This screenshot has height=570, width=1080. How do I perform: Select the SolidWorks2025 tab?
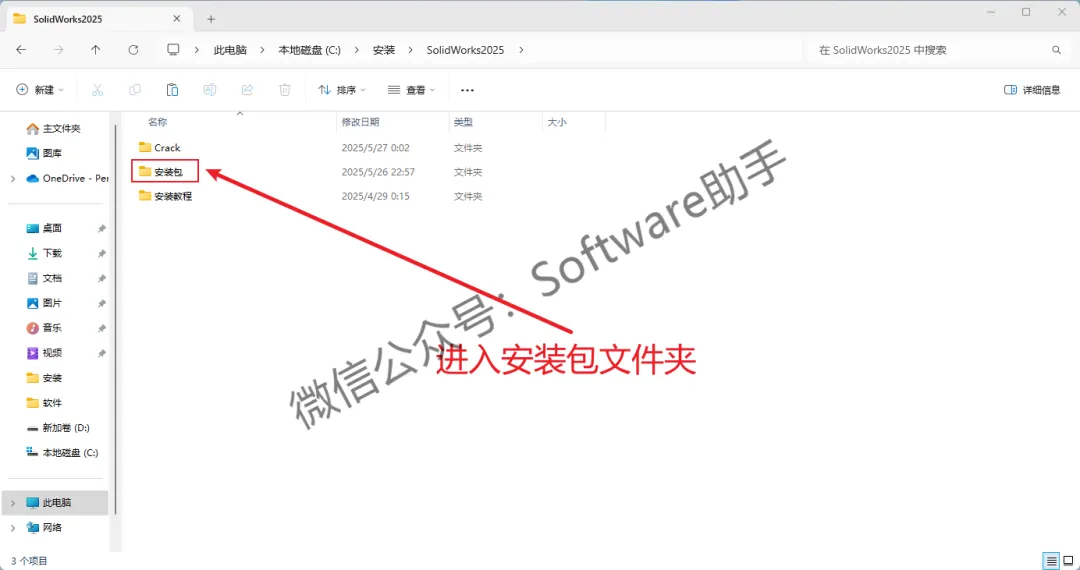pos(97,19)
